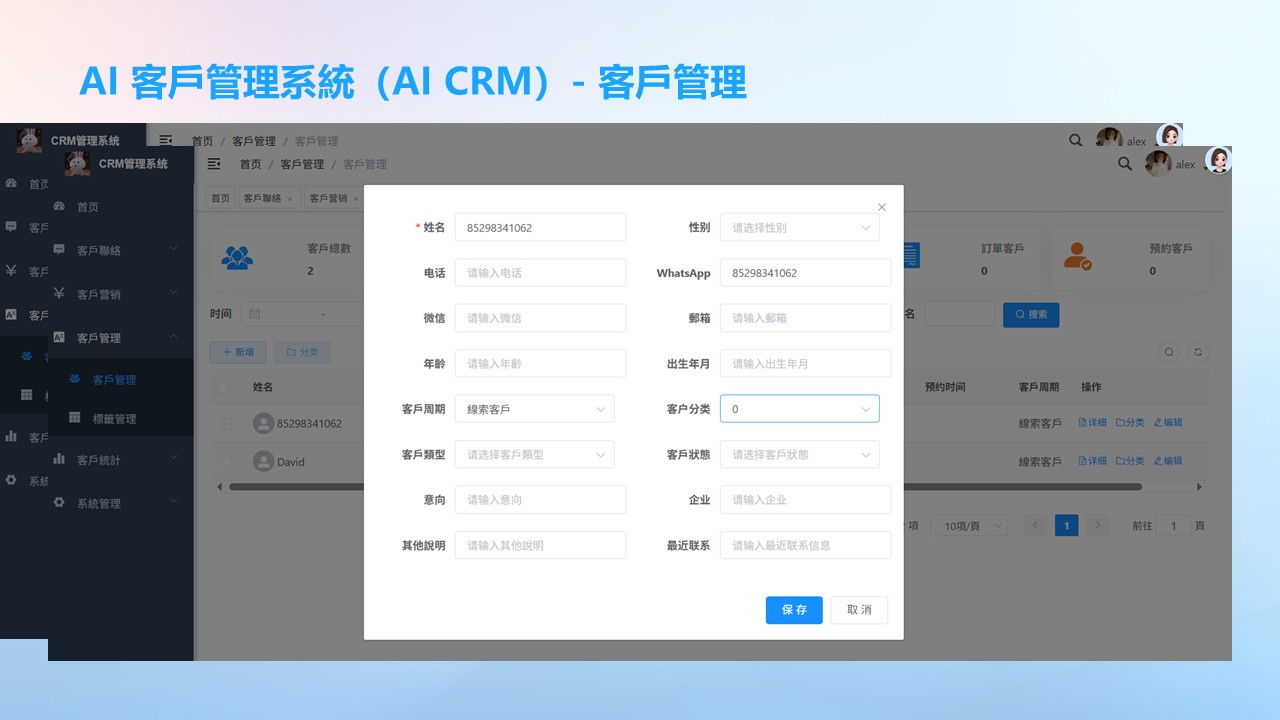Click the 編輯 icon for David's row
The image size is (1280, 720).
[x=1168, y=461]
